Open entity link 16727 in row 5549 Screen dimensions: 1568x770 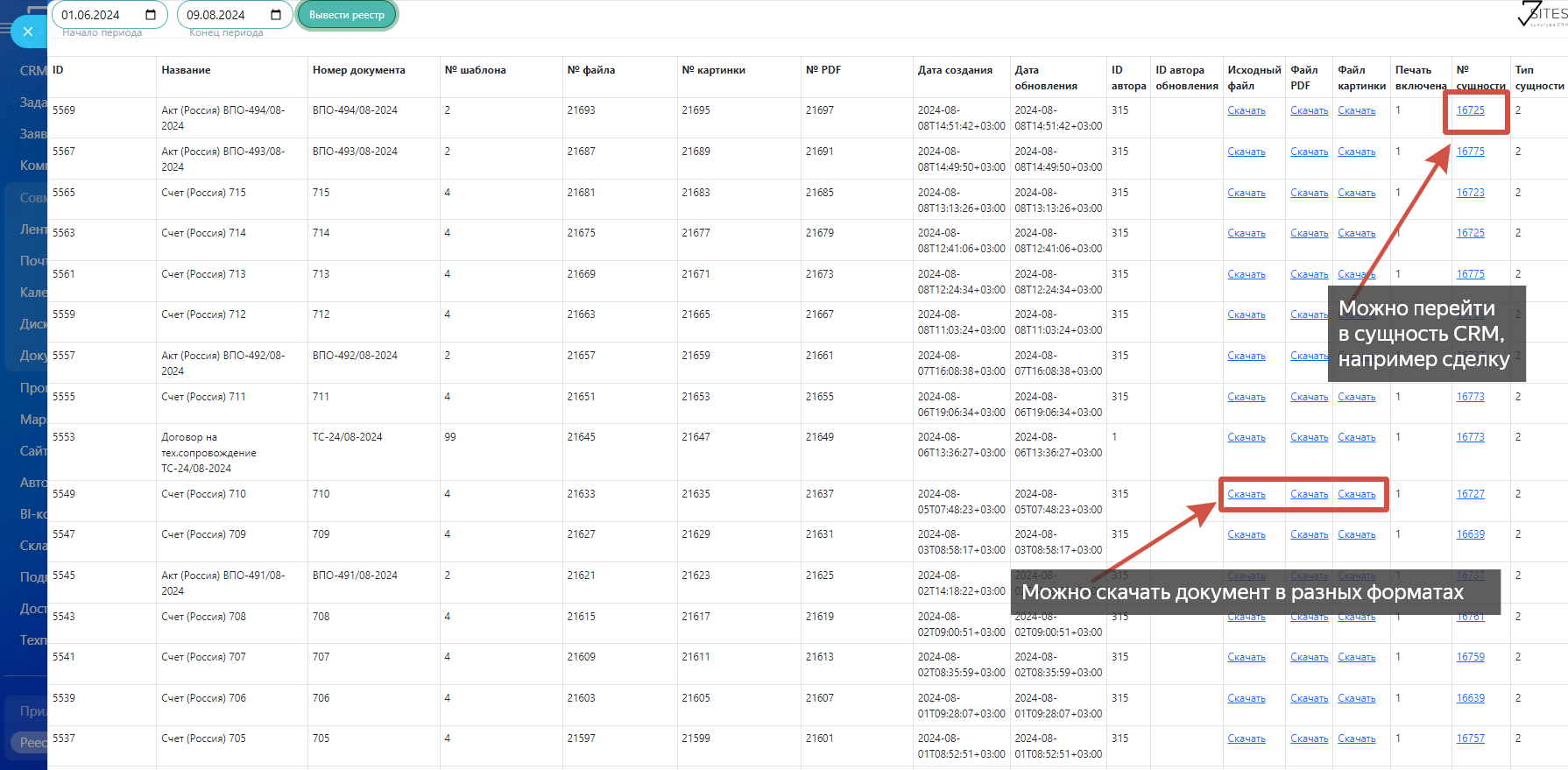(x=1470, y=494)
